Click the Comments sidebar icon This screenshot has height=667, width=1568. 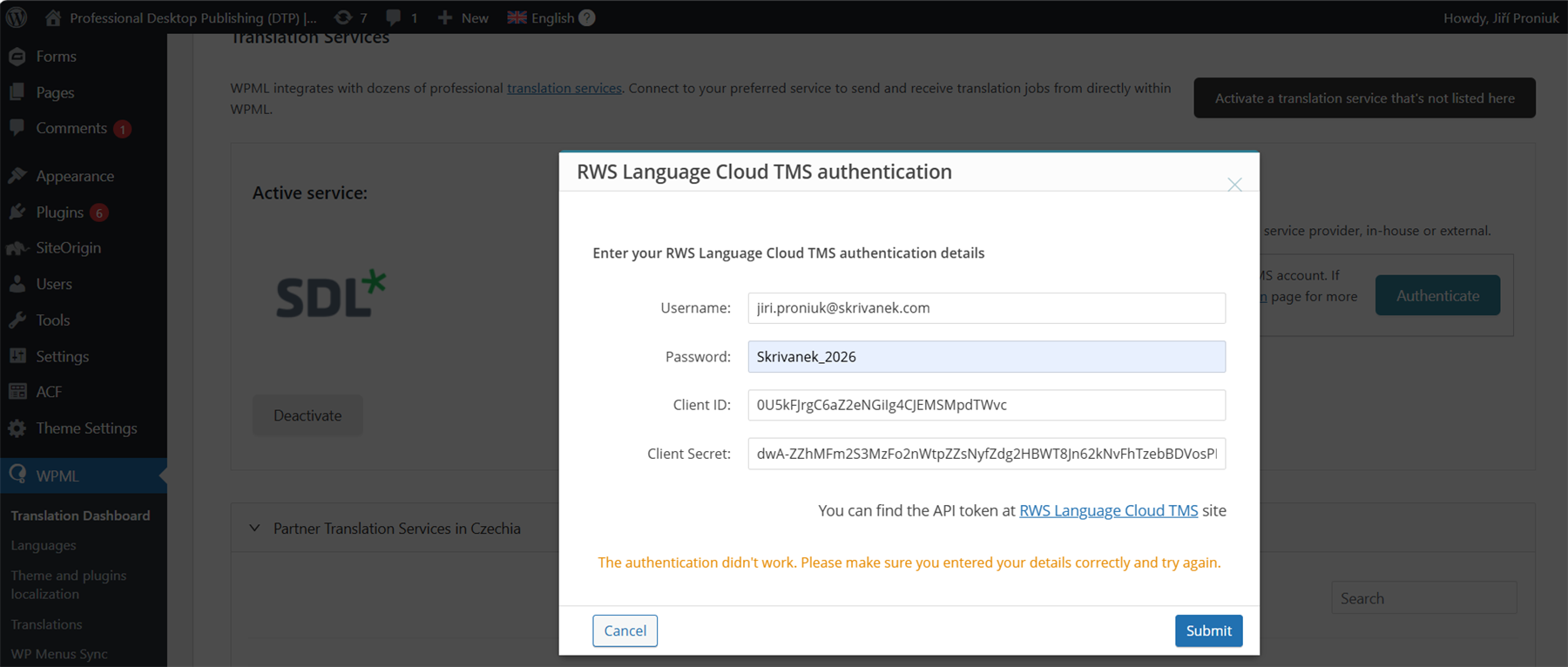click(17, 128)
